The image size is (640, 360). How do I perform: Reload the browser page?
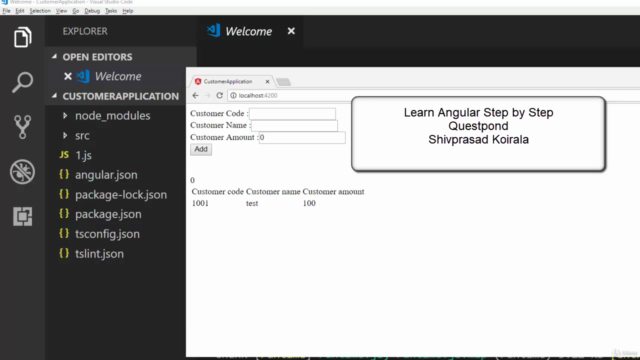[220, 95]
